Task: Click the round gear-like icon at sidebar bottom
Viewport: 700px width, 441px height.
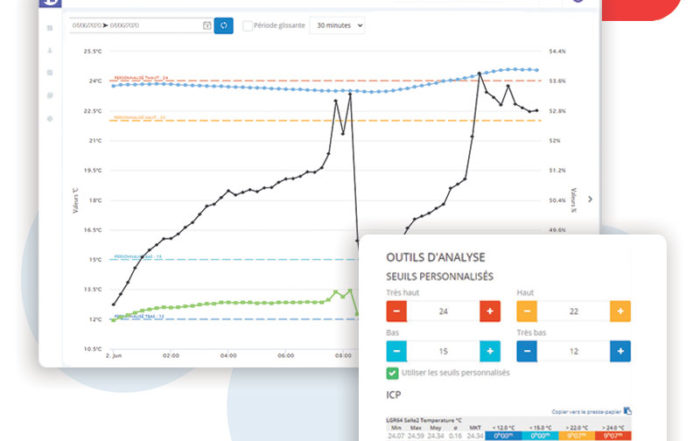Action: tap(50, 119)
